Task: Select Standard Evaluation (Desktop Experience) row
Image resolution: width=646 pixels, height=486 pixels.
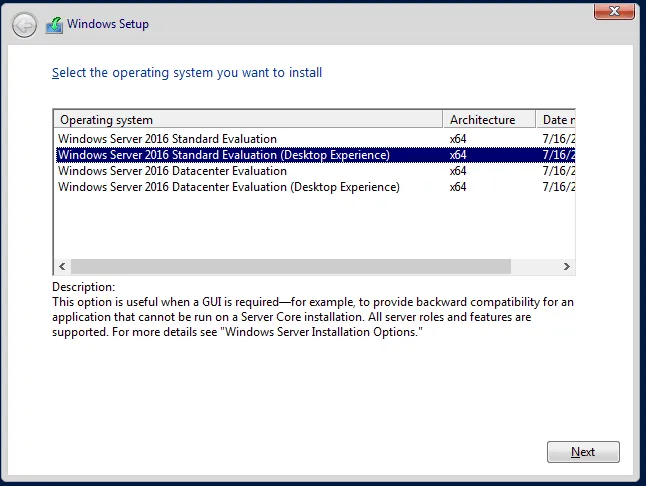Action: coord(315,155)
